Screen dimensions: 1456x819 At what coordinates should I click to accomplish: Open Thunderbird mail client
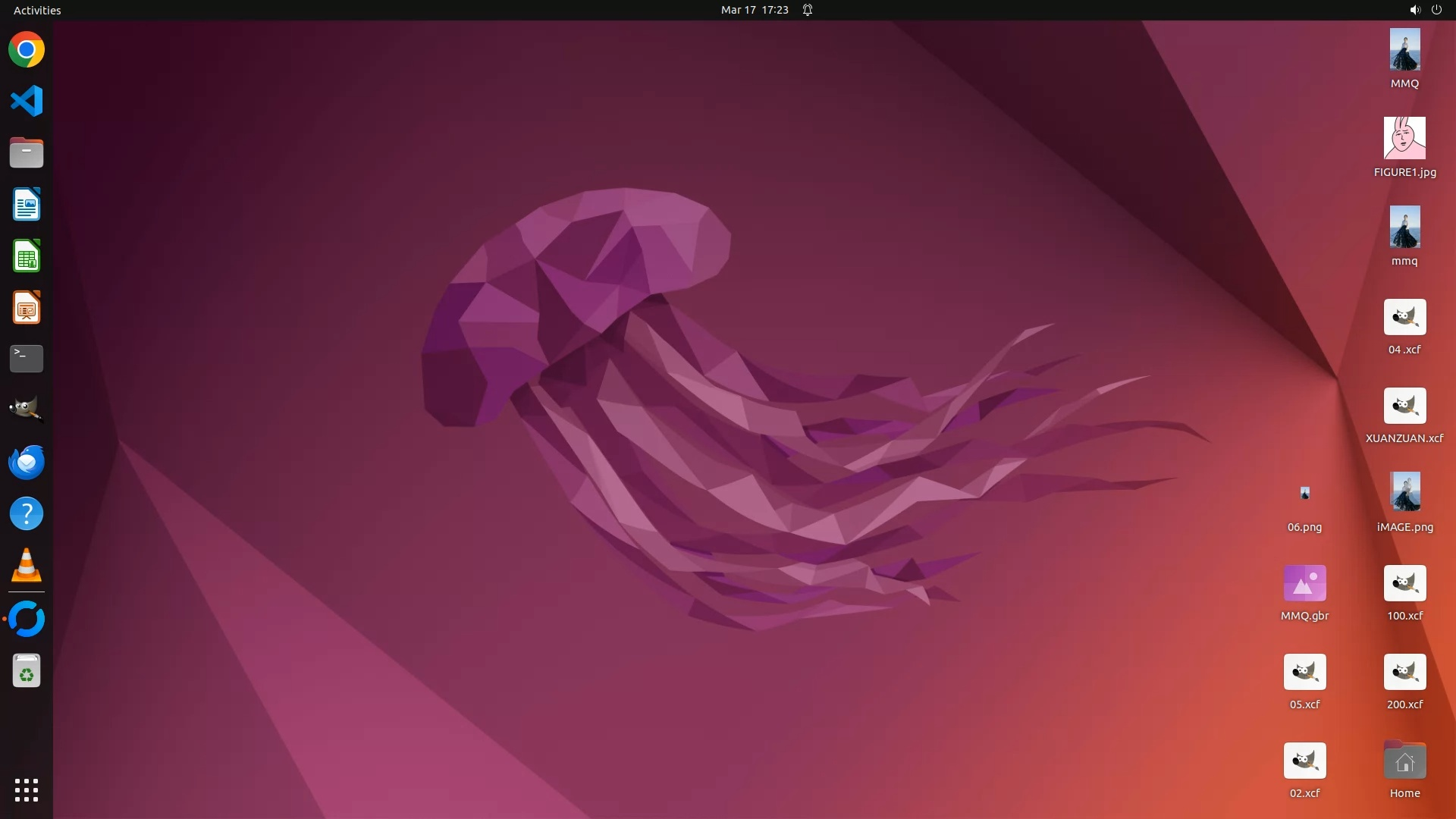(x=27, y=462)
